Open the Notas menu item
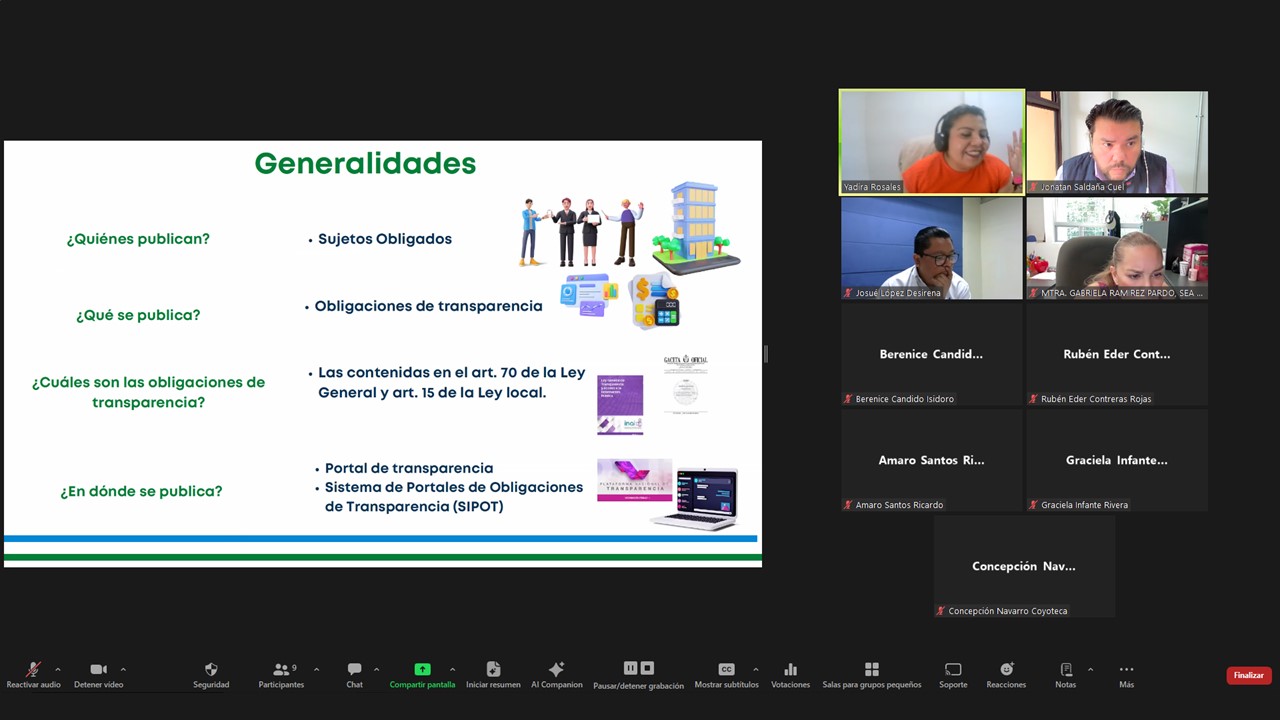Image resolution: width=1280 pixels, height=720 pixels. click(x=1065, y=670)
